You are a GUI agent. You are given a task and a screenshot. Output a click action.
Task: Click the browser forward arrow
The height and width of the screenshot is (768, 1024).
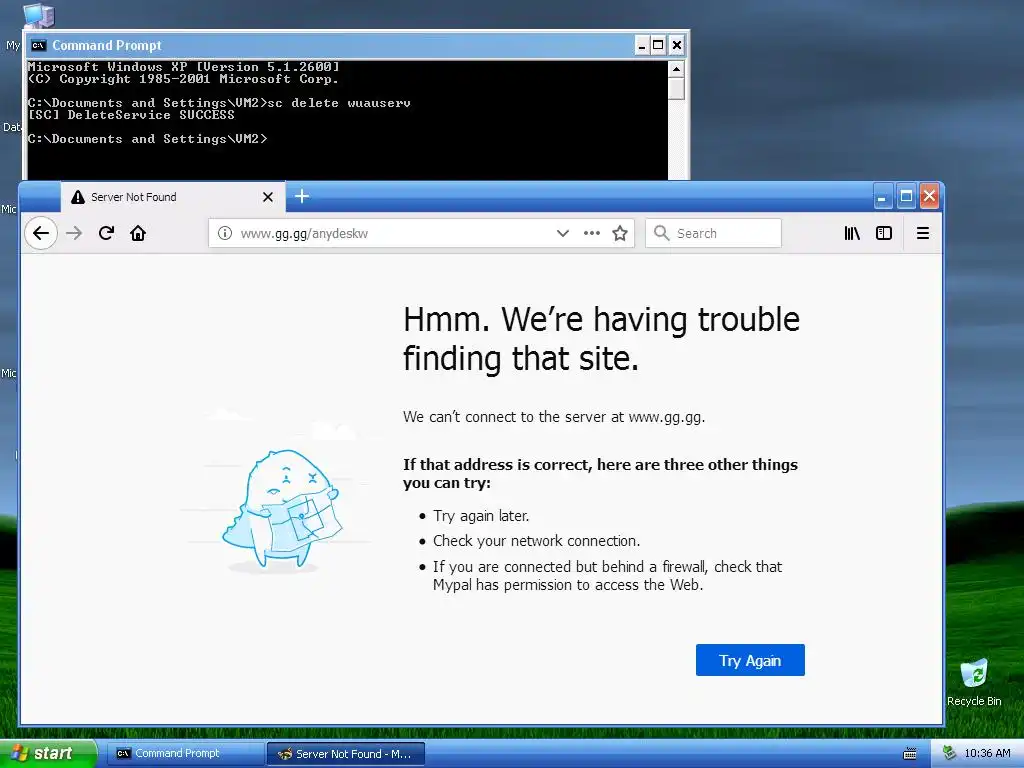coord(74,233)
